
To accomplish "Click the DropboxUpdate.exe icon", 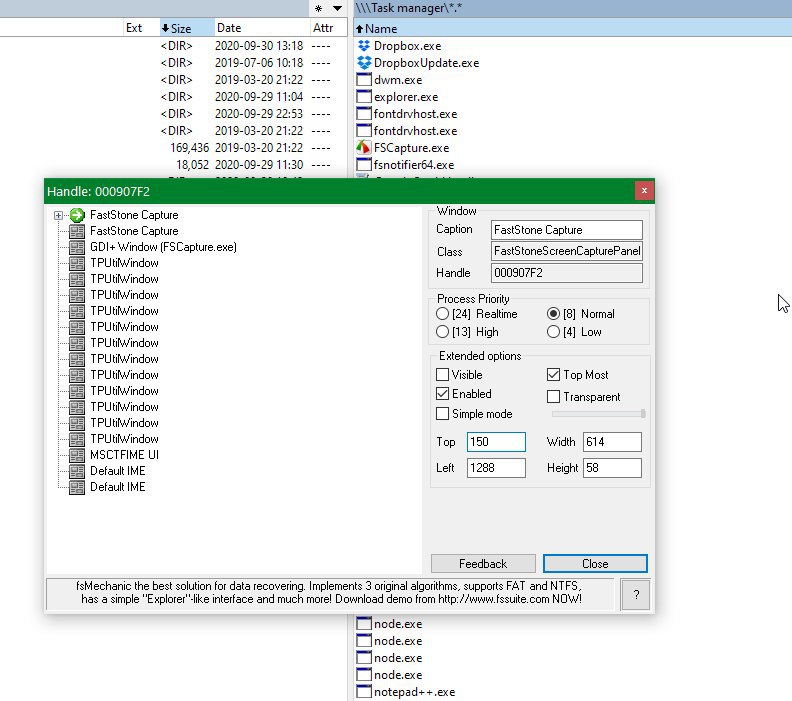I will point(364,63).
